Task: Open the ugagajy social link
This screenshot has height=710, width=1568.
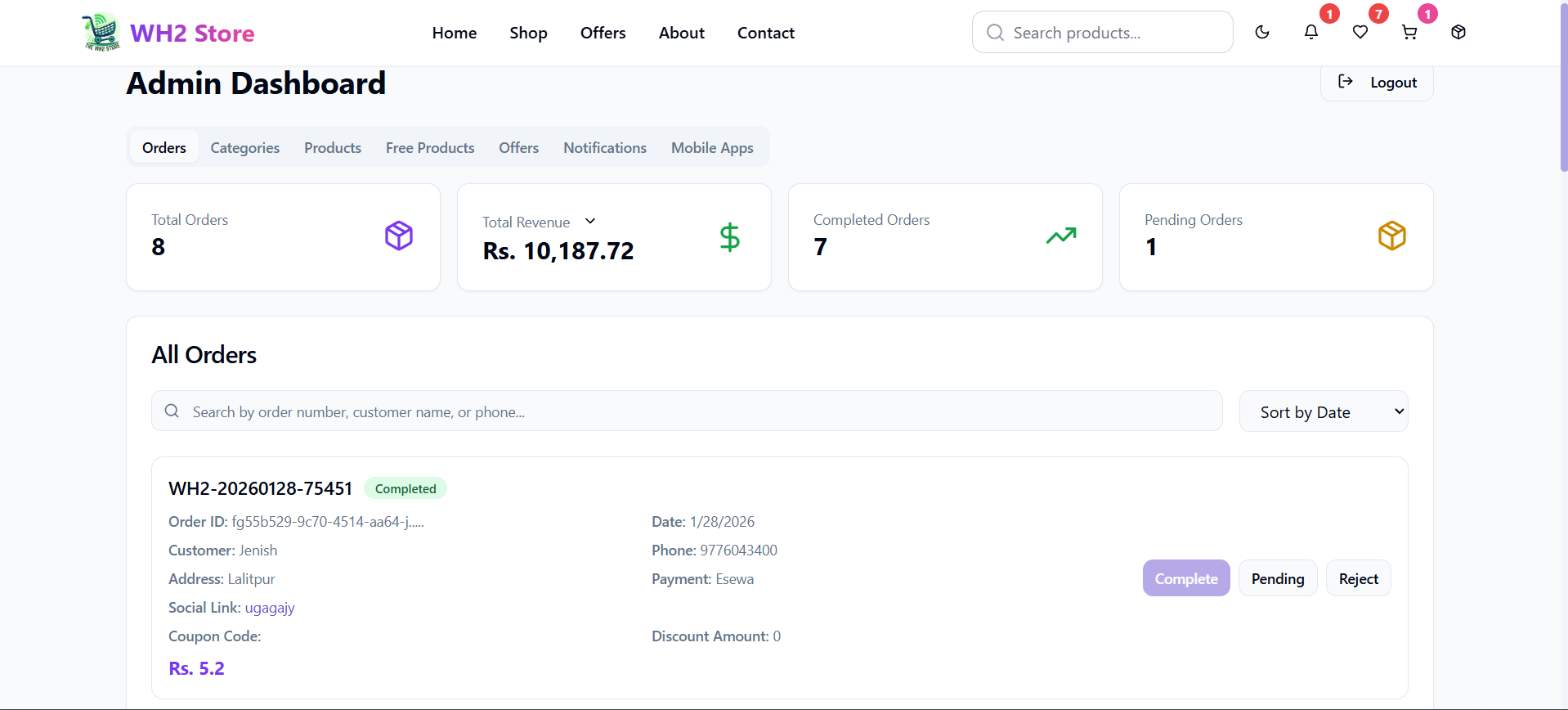Action: [x=270, y=608]
